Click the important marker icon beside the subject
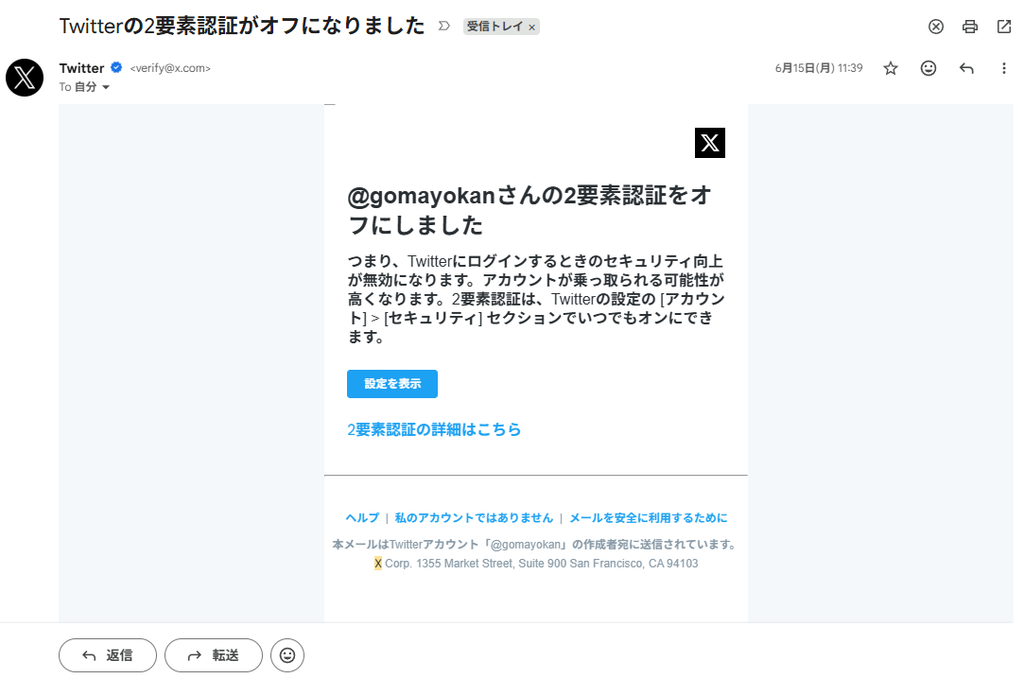The image size is (1024, 680). pyautogui.click(x=444, y=26)
